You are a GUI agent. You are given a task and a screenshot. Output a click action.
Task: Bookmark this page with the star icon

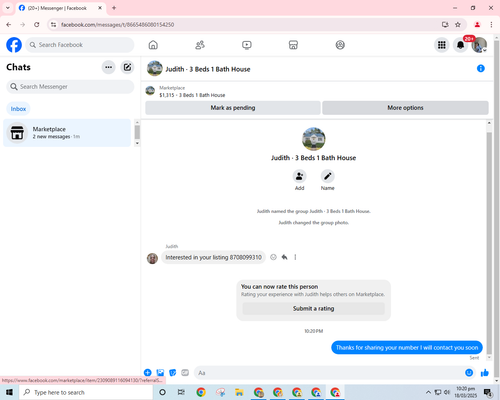[458, 25]
